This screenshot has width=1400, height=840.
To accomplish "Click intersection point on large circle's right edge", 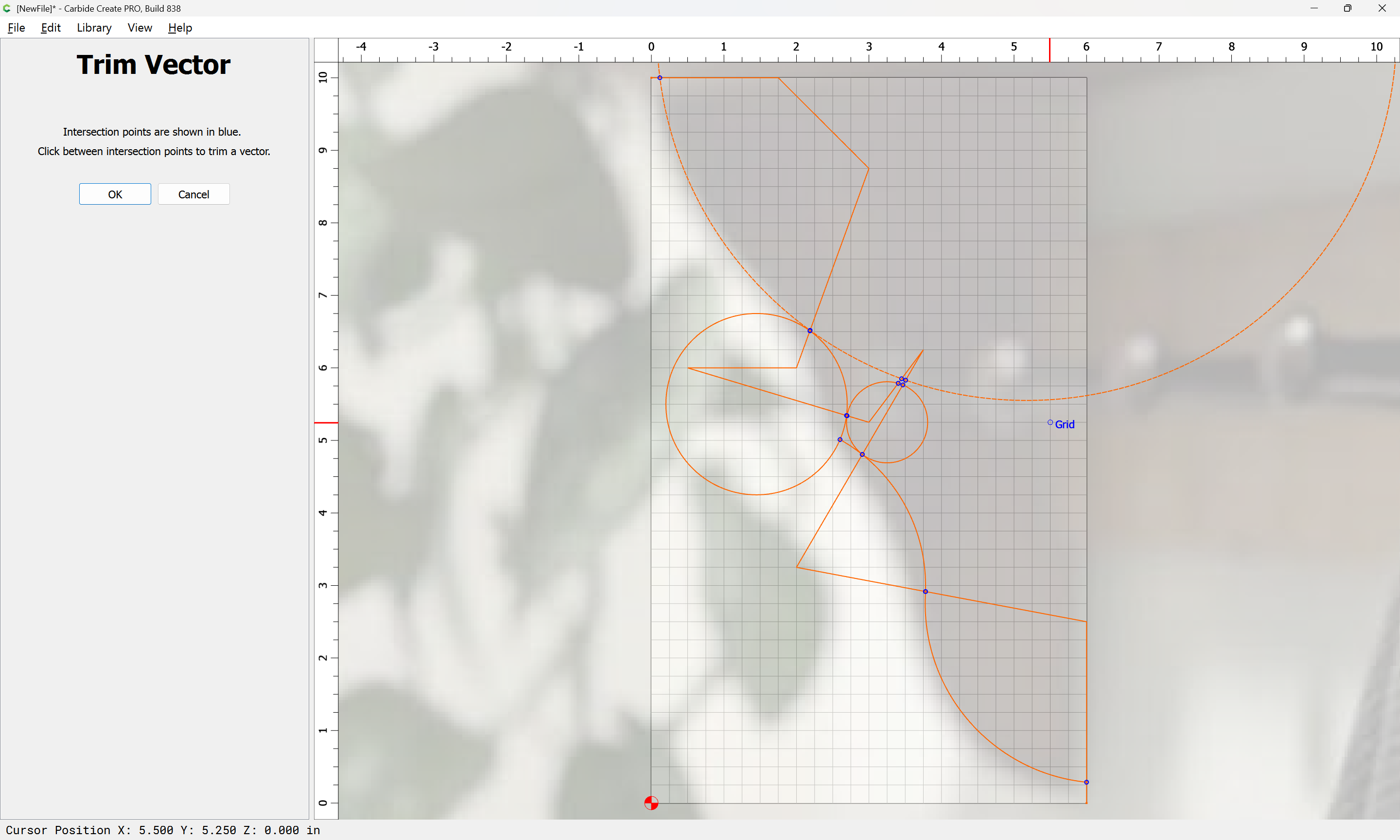I will [847, 416].
